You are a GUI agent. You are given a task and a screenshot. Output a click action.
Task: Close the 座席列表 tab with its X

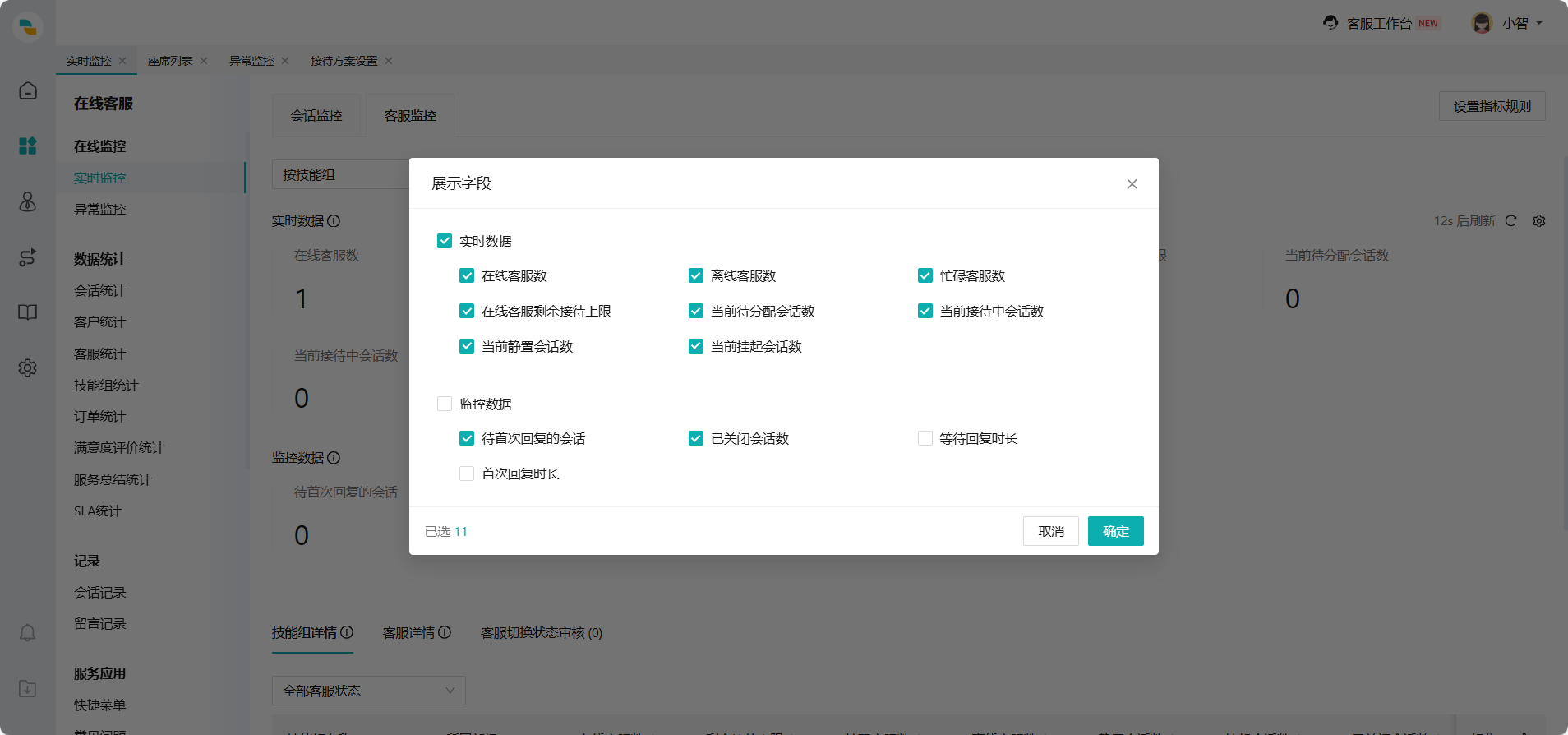click(x=204, y=61)
